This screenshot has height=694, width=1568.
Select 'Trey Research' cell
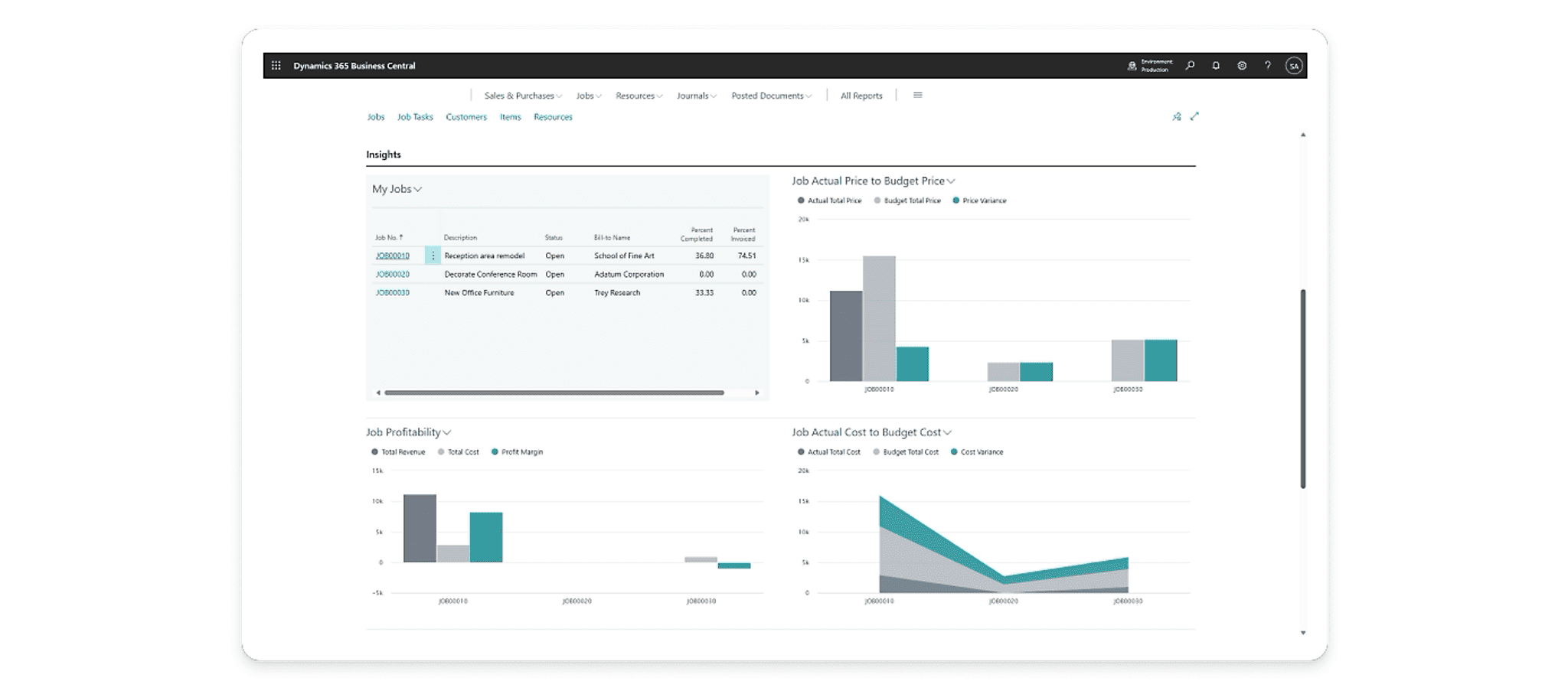tap(617, 292)
